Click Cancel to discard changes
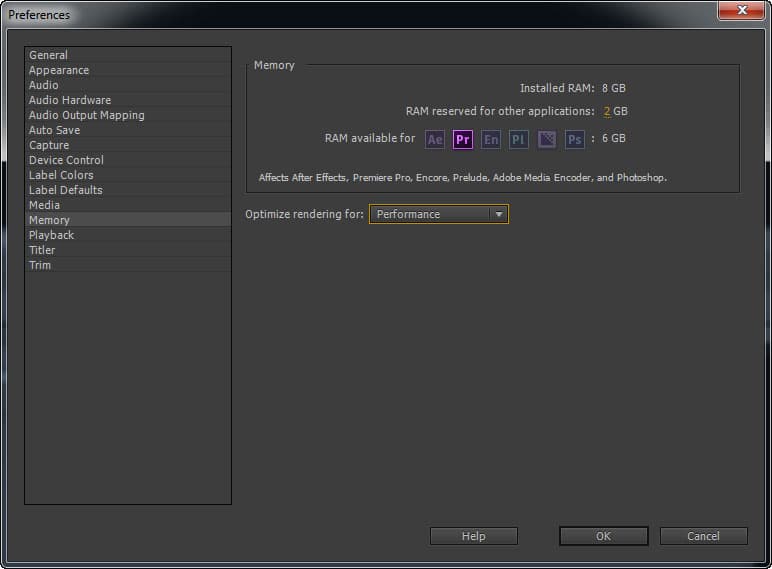772x569 pixels. pos(704,536)
